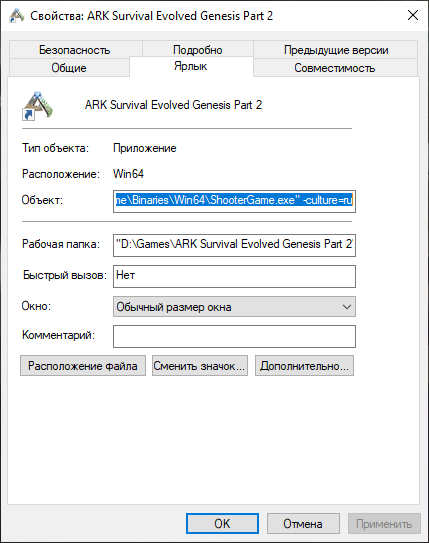Focus the Быстрый вызов field

pyautogui.click(x=234, y=276)
